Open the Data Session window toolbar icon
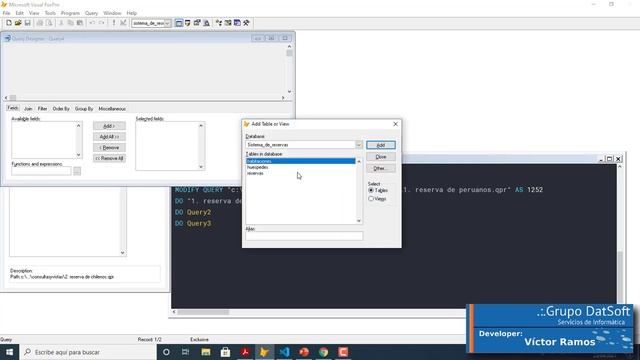This screenshot has height=360, width=640. pyautogui.click(x=188, y=23)
